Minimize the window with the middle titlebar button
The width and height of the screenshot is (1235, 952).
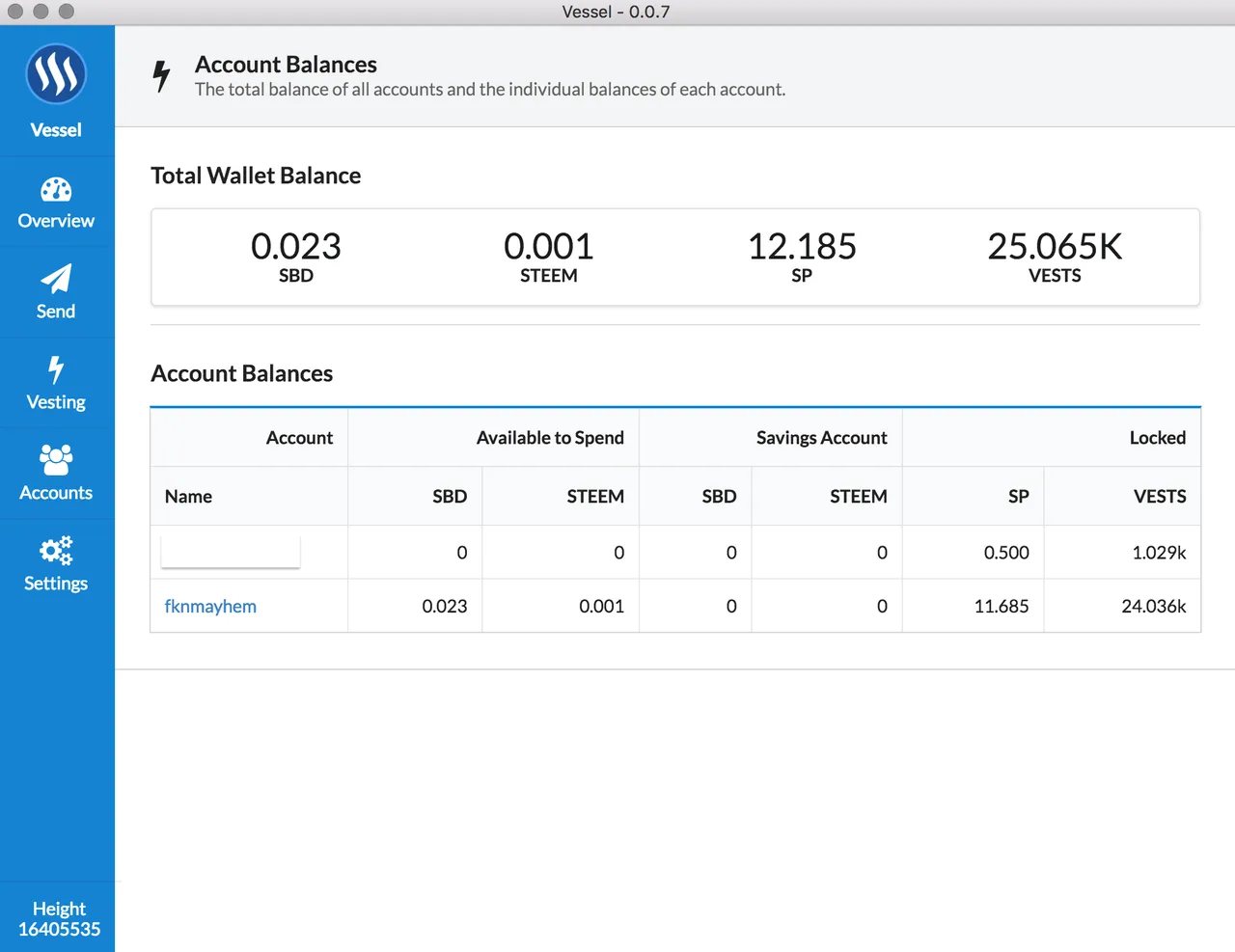click(x=41, y=12)
